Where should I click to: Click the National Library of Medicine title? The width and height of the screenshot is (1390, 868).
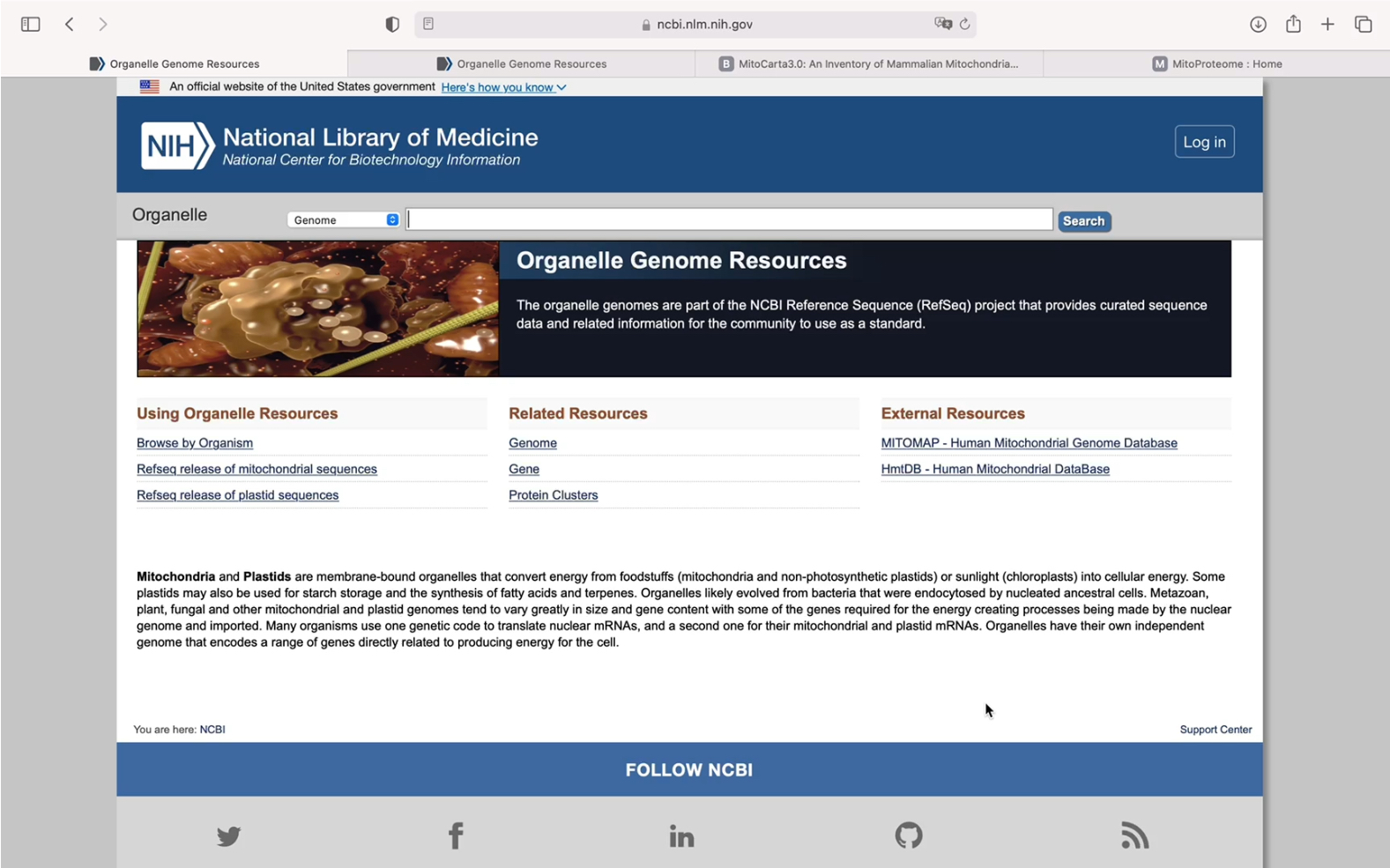[380, 137]
